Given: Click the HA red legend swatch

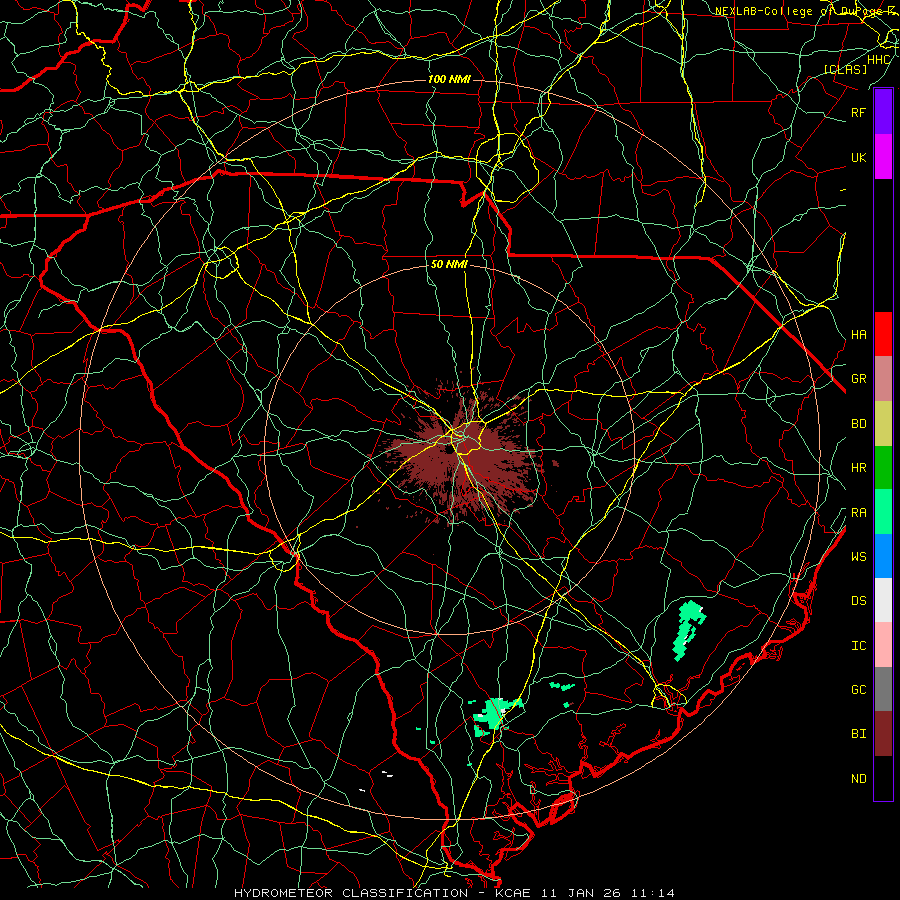Looking at the screenshot, I should (x=883, y=334).
